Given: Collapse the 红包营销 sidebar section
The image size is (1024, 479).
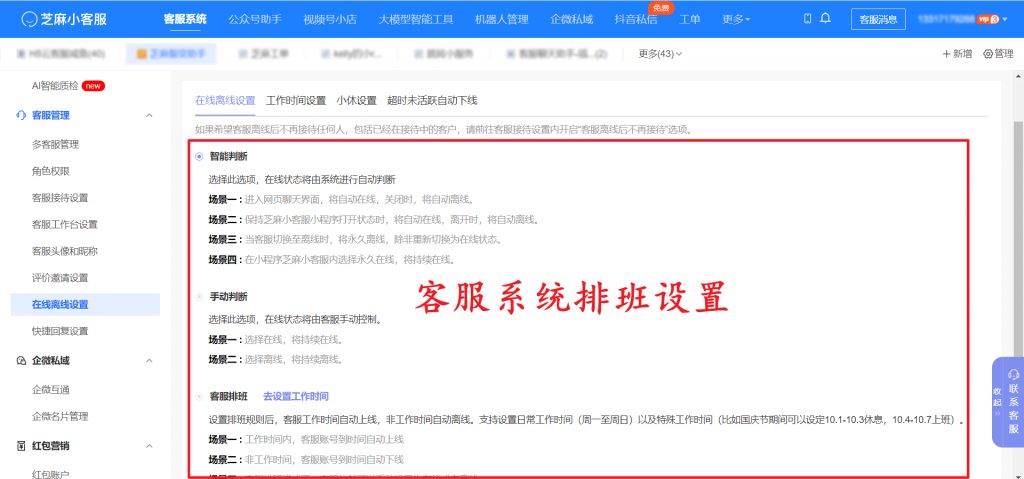Looking at the screenshot, I should [149, 446].
